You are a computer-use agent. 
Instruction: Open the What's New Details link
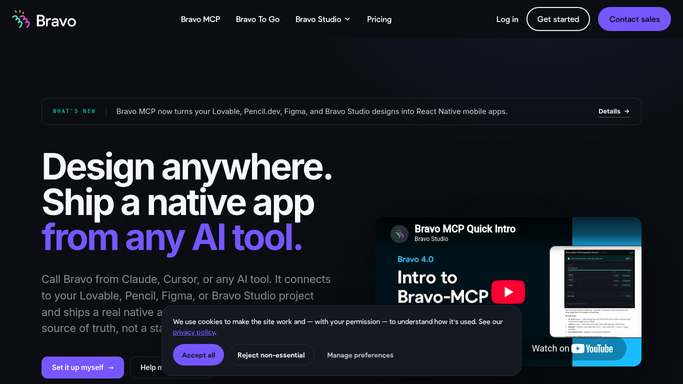[614, 111]
